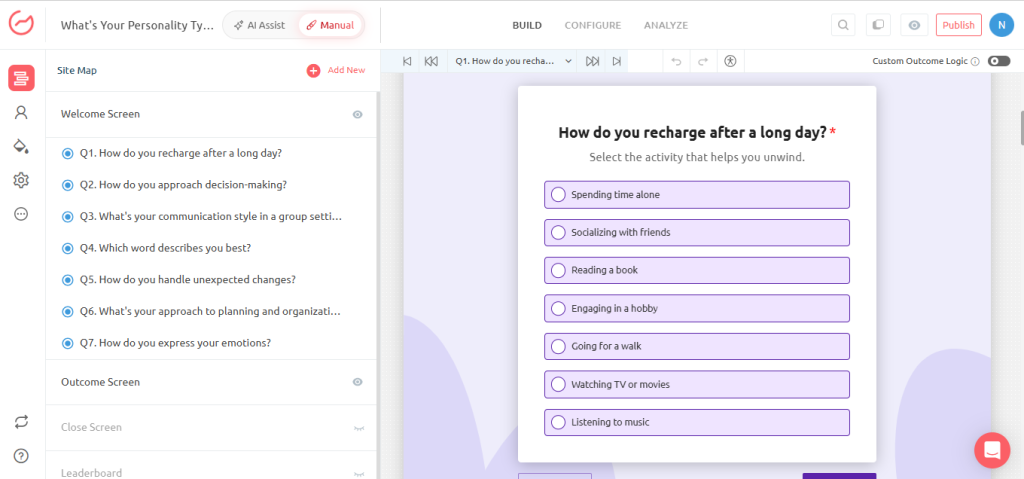
Task: Open the accessibility person icon
Action: 730,61
